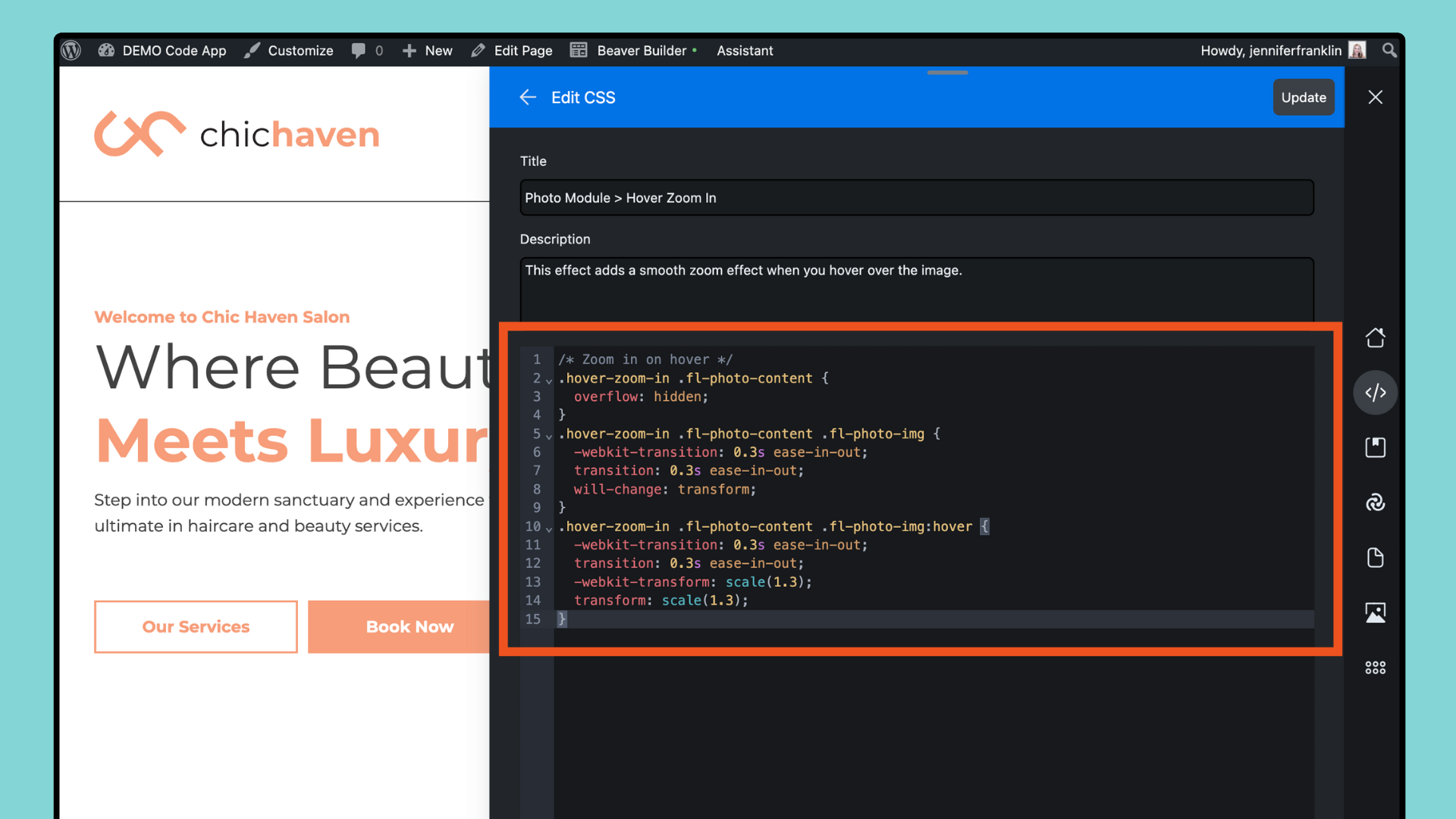Collapse code fold arrow on line 10
Screen dimensions: 1456x819
[x=549, y=529]
